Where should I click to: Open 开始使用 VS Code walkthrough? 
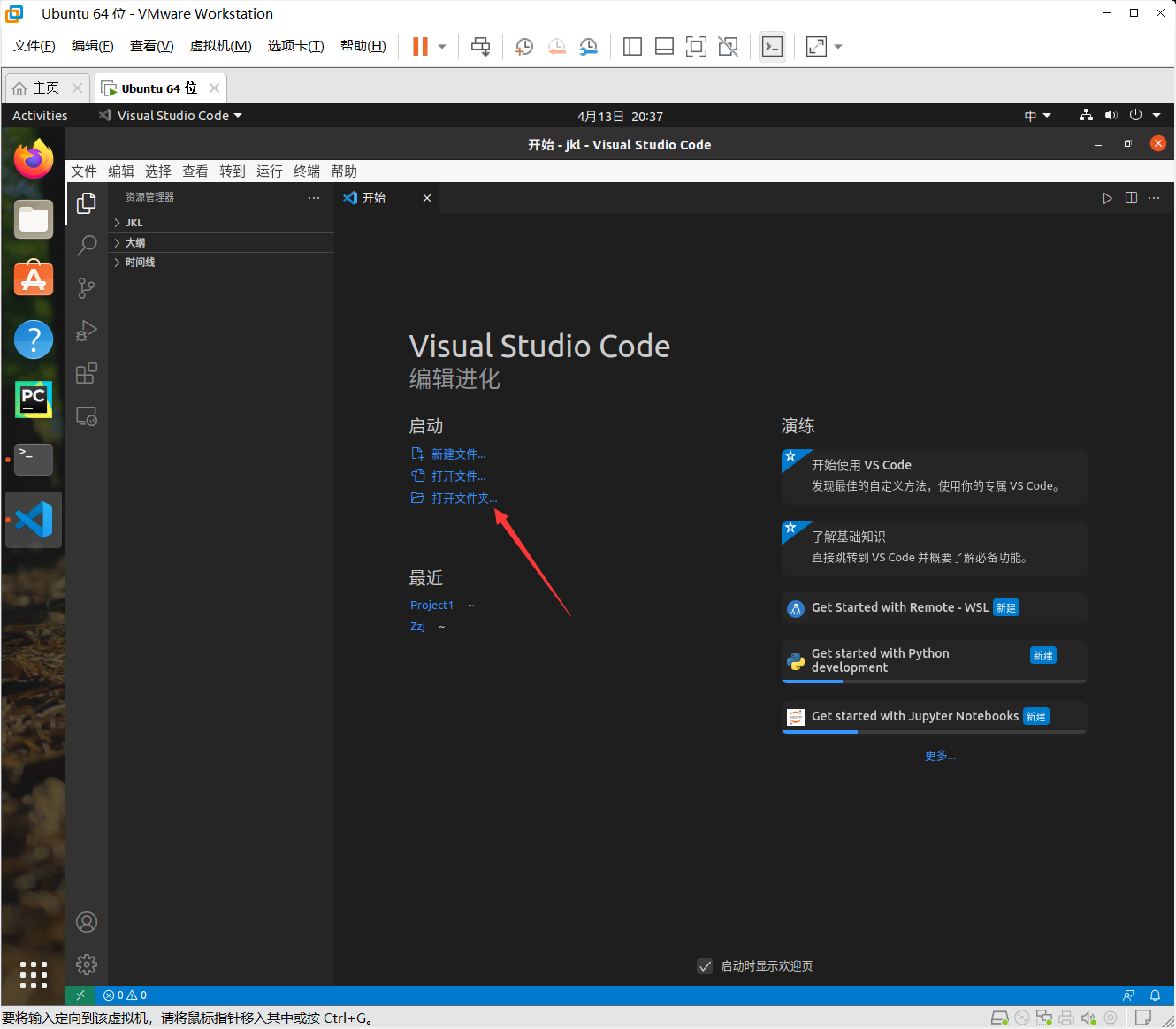point(935,476)
